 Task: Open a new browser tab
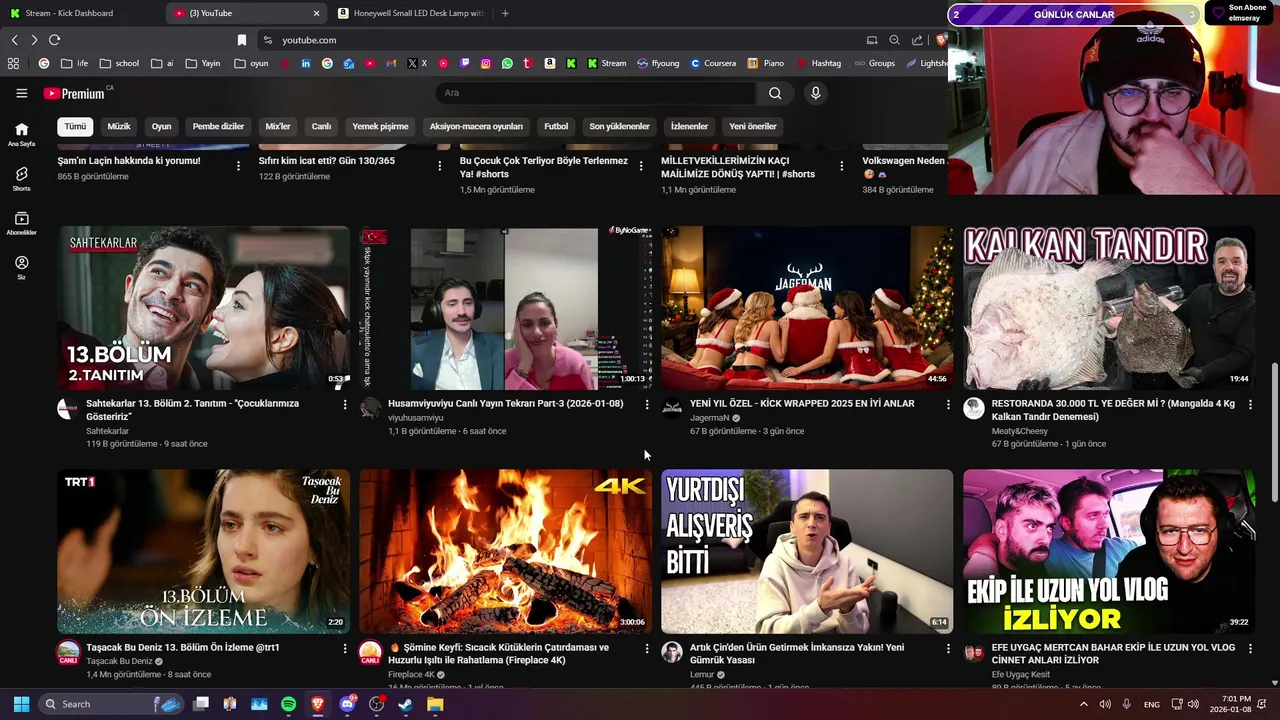coord(505,13)
